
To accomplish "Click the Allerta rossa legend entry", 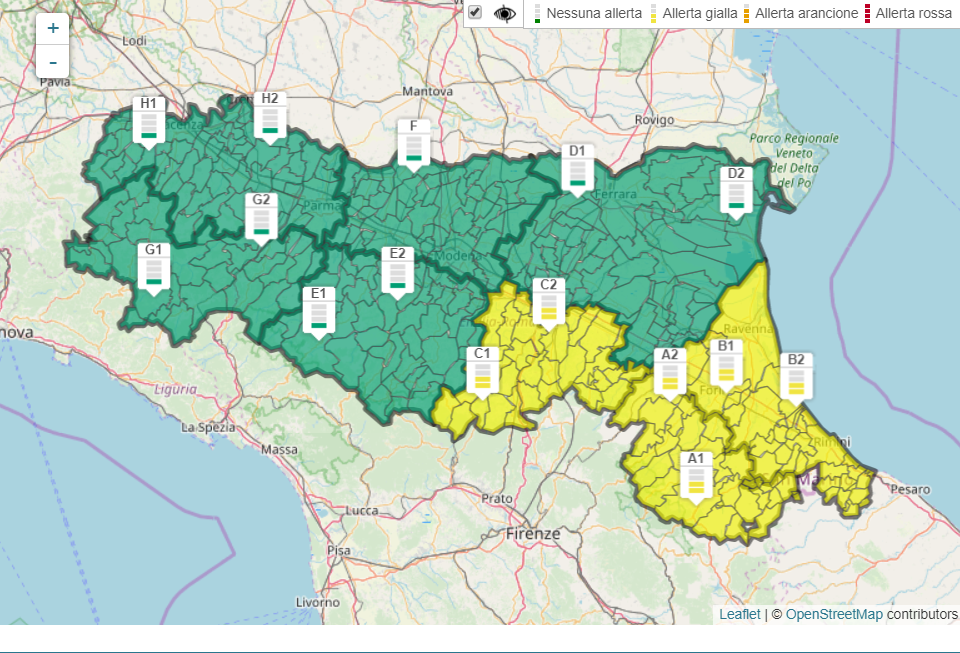I will (x=913, y=14).
